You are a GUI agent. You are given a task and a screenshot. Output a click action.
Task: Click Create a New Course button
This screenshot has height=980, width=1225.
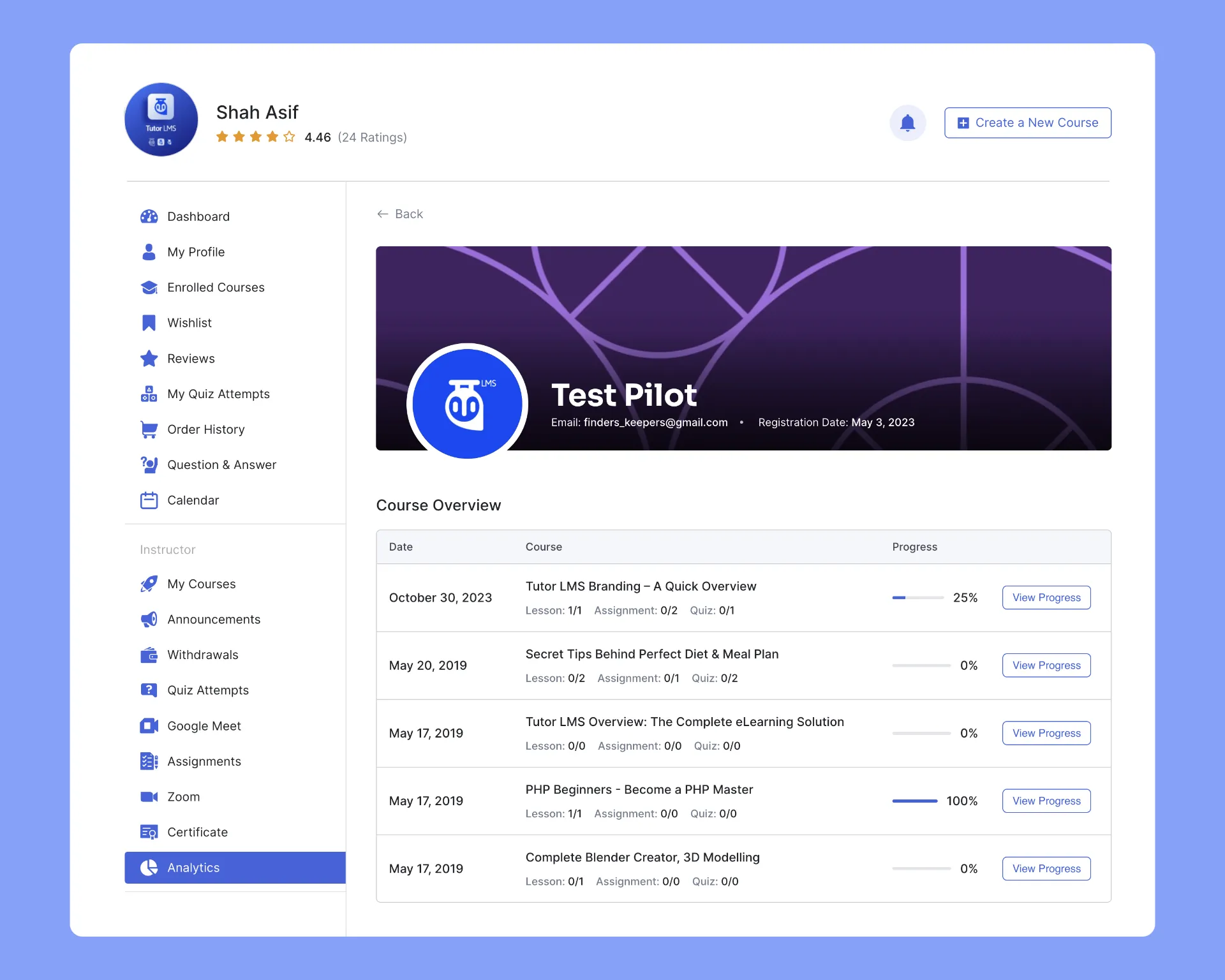(1028, 122)
